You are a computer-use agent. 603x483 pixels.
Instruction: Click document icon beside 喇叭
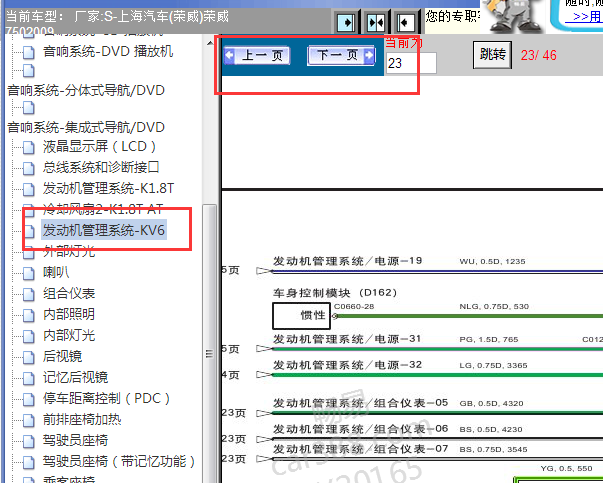pos(28,273)
